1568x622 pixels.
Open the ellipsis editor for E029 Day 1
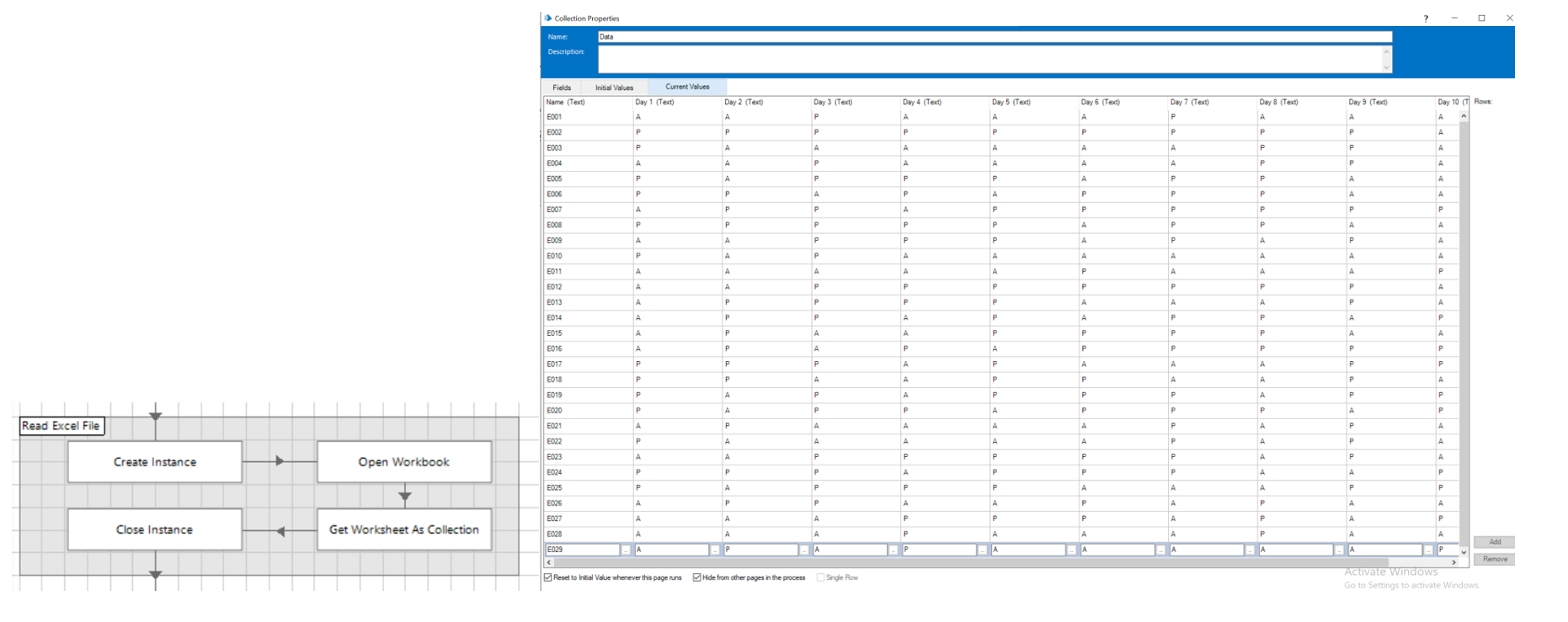(715, 550)
